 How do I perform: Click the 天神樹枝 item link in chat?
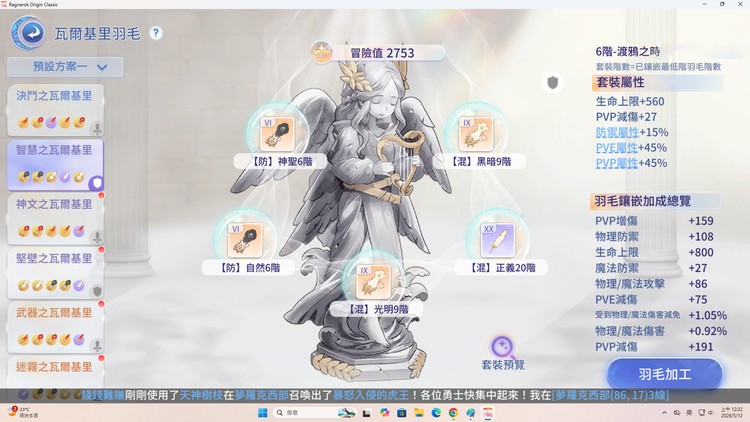[201, 395]
